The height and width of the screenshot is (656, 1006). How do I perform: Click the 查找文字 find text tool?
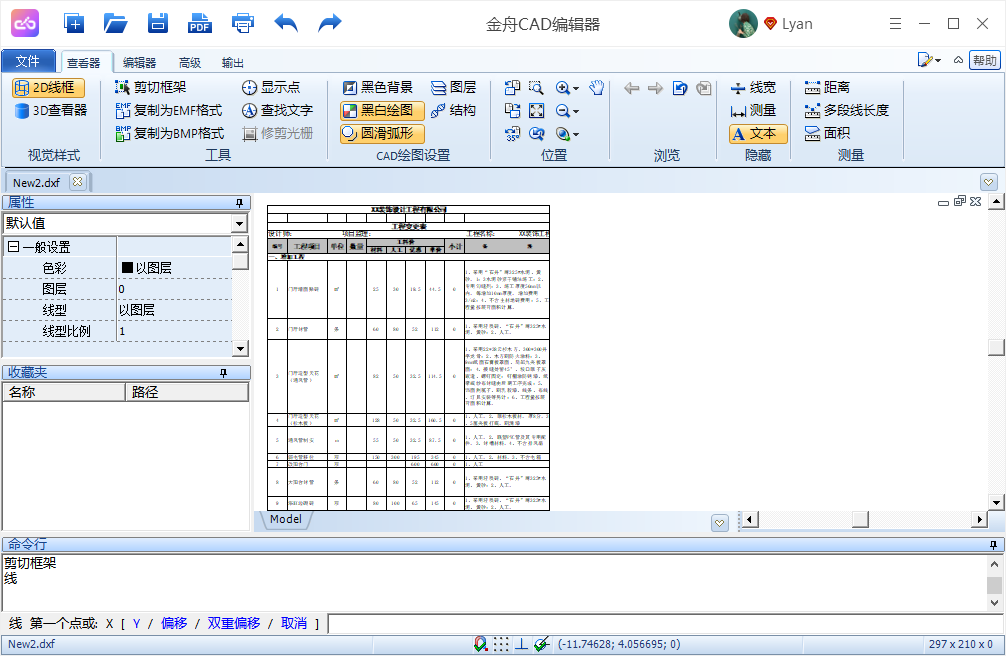(x=277, y=111)
